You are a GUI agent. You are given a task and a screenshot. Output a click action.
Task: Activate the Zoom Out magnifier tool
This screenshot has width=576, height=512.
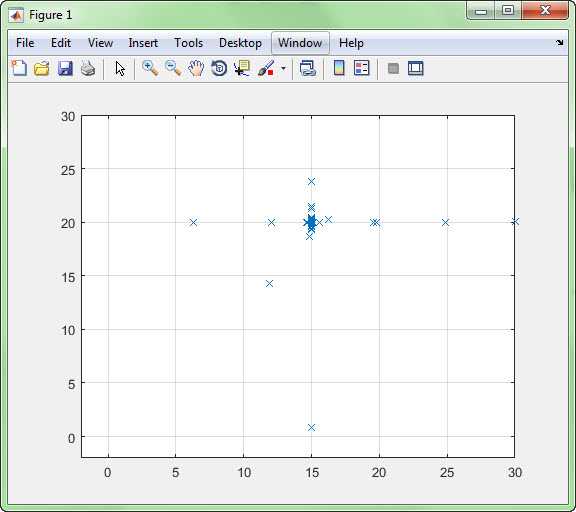[x=173, y=68]
